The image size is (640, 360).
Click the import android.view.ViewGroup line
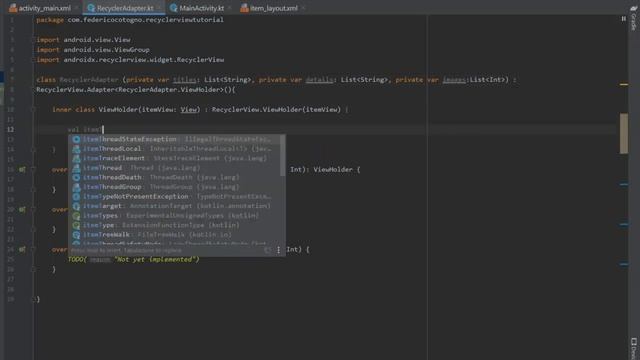[93, 50]
